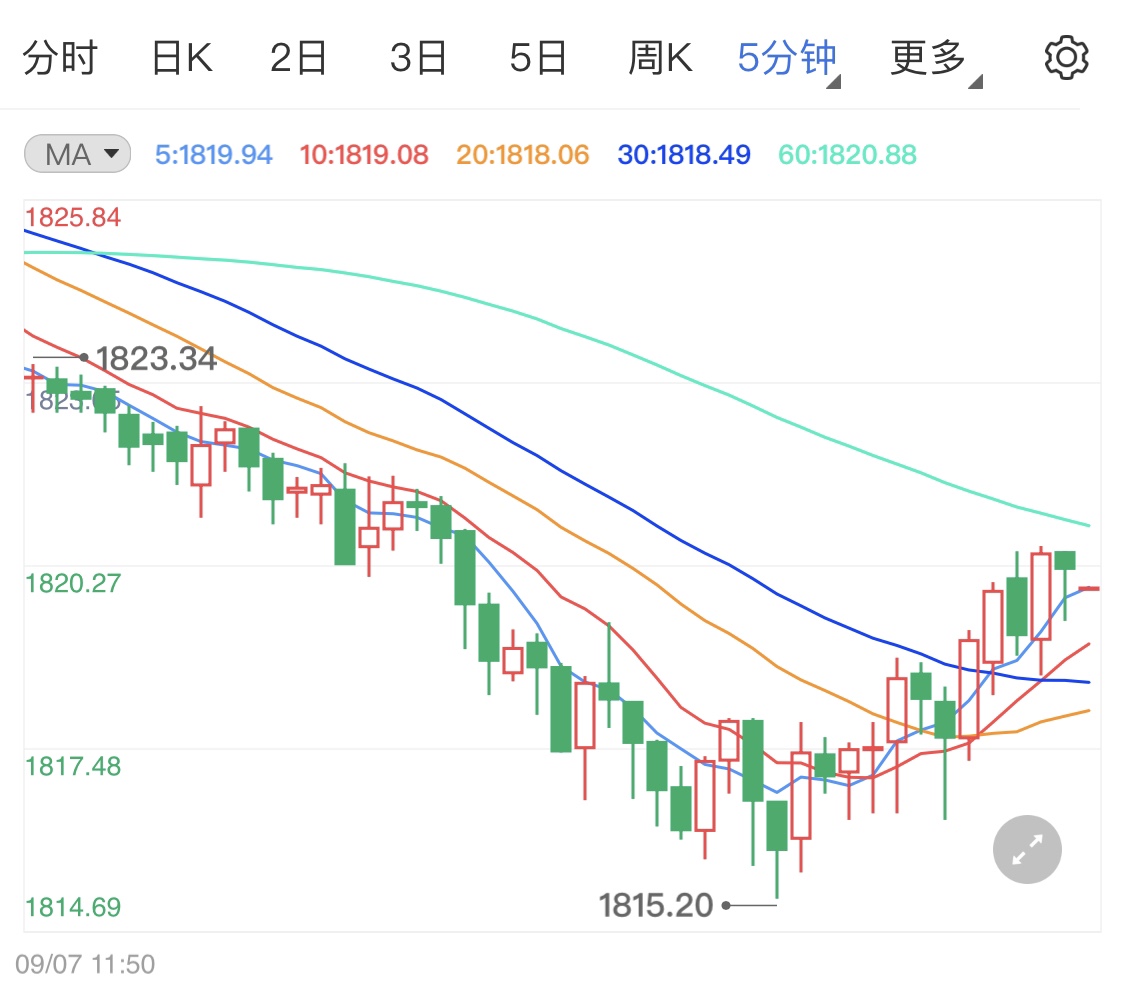The height and width of the screenshot is (990, 1125).
Task: Select the 2日 tab
Action: click(x=298, y=57)
